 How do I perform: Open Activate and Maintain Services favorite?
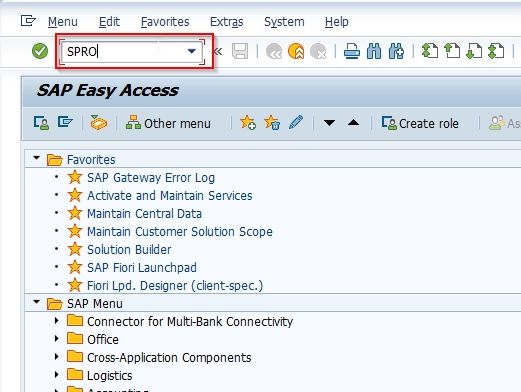(x=170, y=196)
